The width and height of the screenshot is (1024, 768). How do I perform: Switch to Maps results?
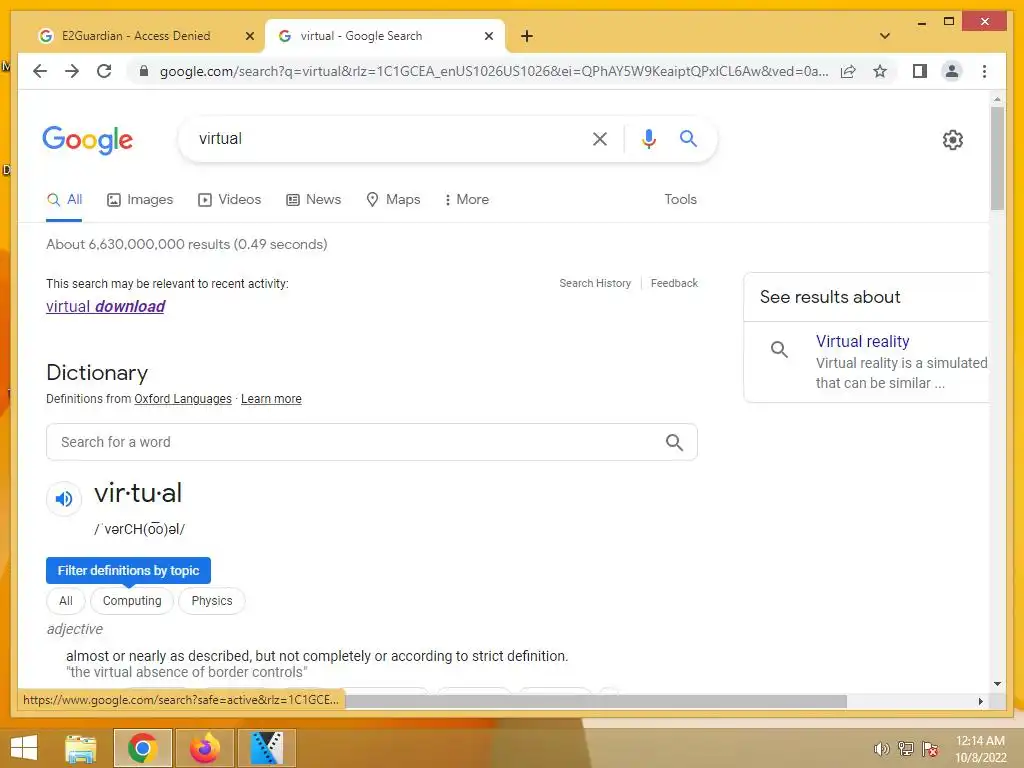pos(393,200)
